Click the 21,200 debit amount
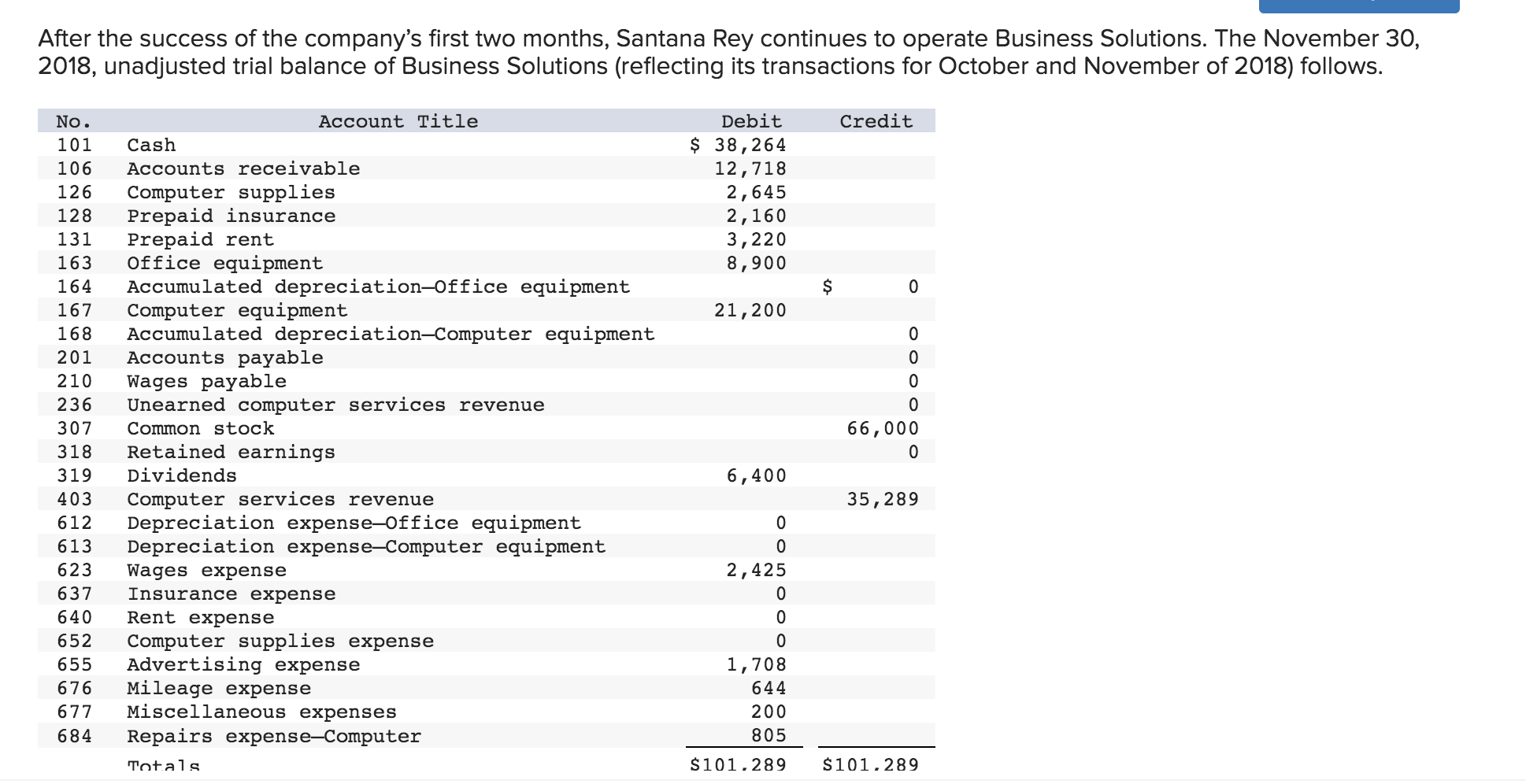 tap(750, 310)
